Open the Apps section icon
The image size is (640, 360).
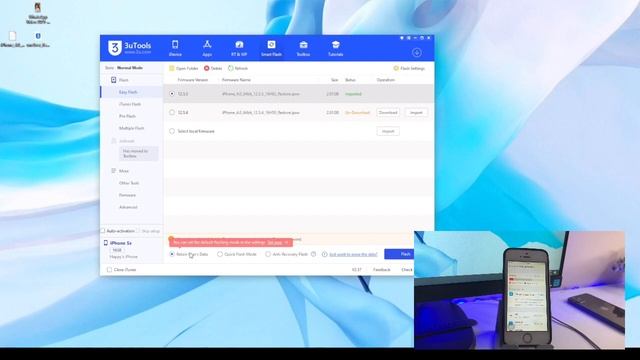click(x=207, y=44)
